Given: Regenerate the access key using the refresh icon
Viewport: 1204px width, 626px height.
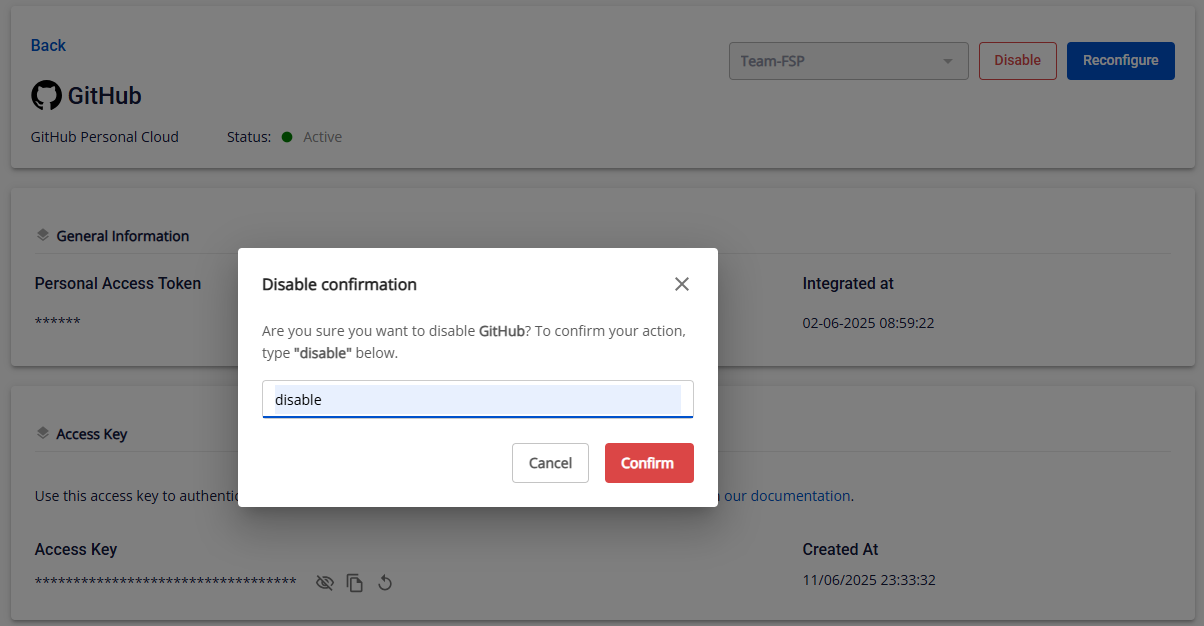Looking at the screenshot, I should click(384, 582).
